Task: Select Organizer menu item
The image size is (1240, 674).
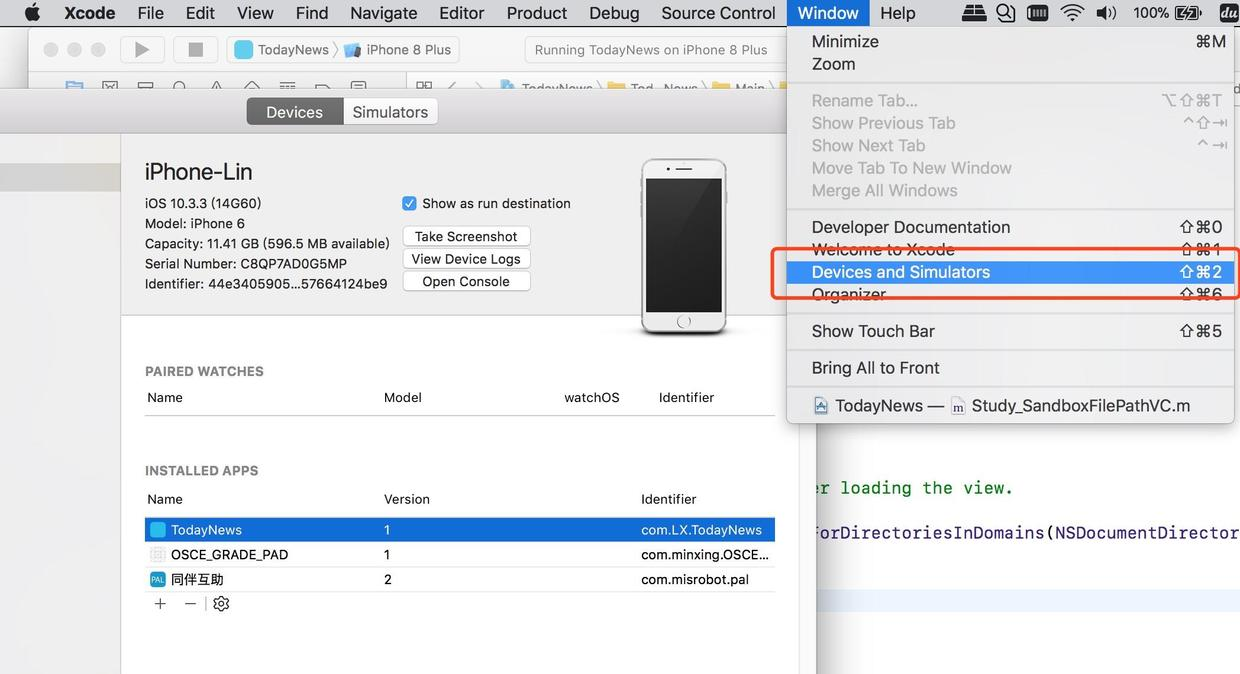Action: pyautogui.click(x=1010, y=295)
